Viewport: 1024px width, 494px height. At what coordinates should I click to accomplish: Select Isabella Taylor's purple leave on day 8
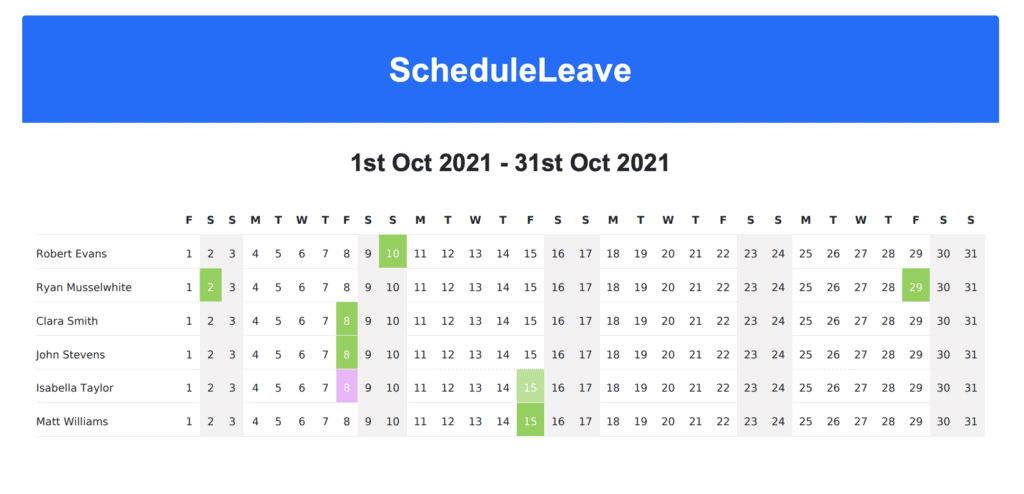tap(347, 388)
